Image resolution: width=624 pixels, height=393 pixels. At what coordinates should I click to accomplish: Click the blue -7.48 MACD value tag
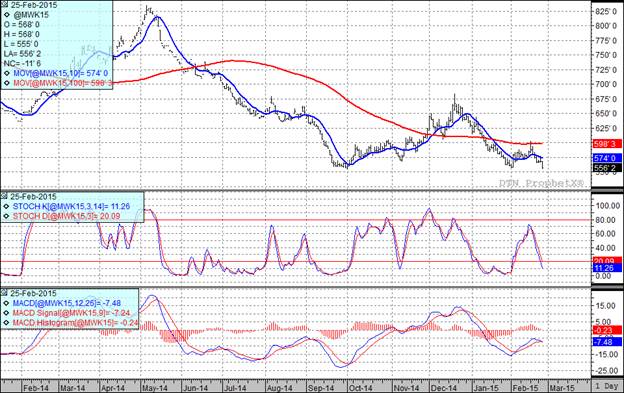pyautogui.click(x=607, y=342)
